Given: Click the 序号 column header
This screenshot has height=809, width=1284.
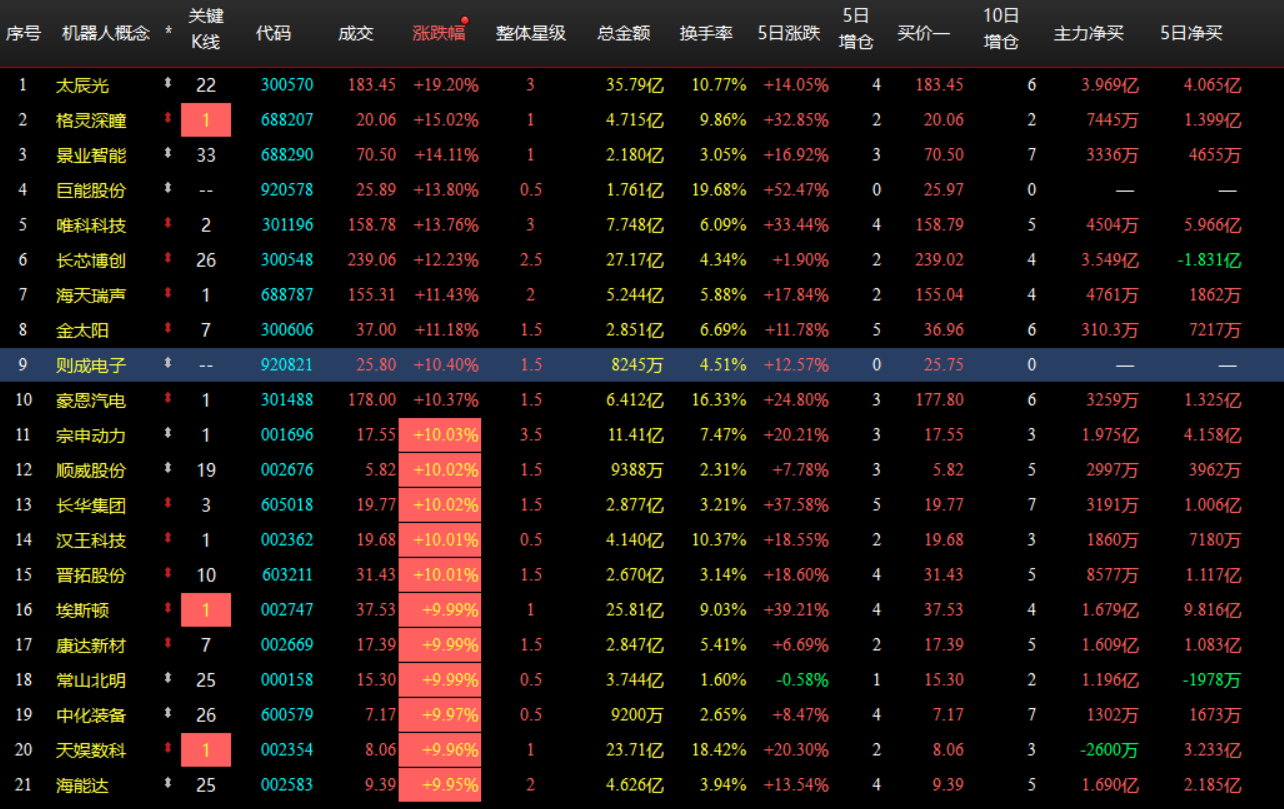Looking at the screenshot, I should click(23, 33).
